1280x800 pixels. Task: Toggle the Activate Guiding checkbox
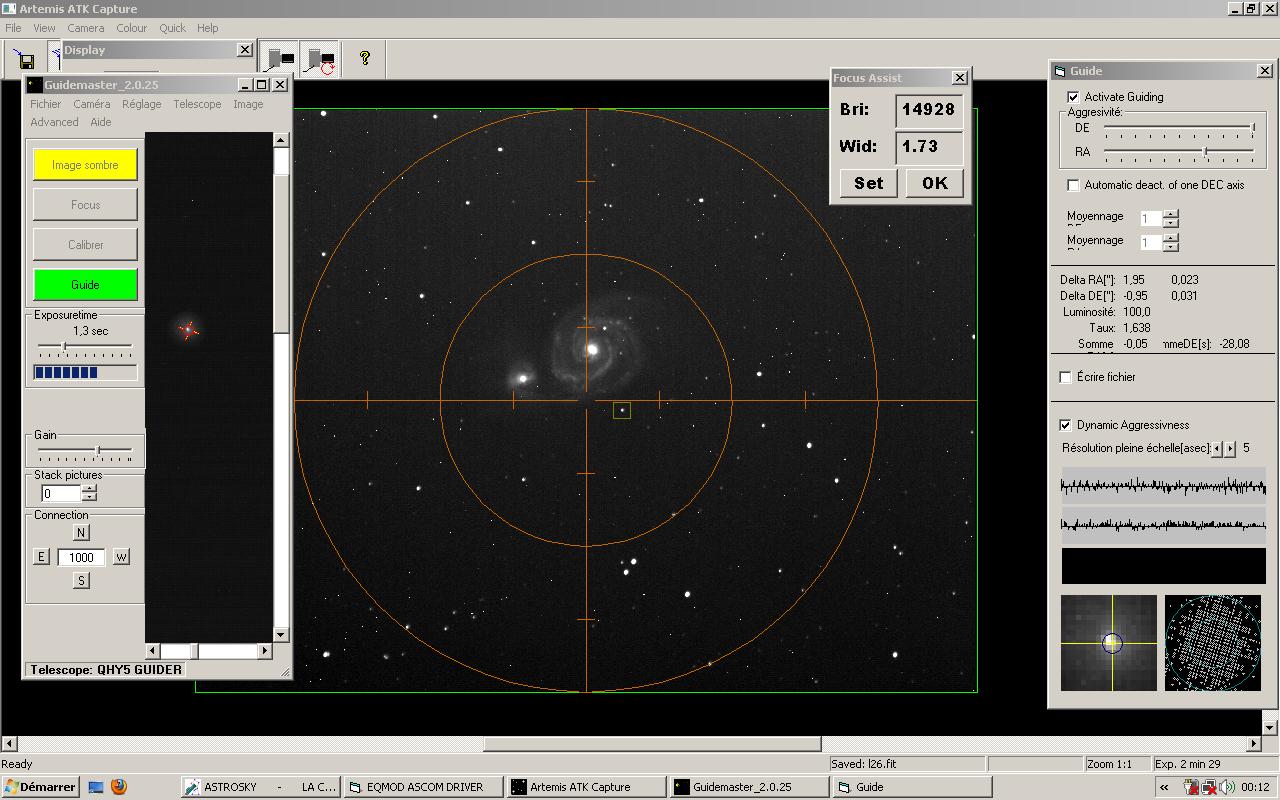1073,97
